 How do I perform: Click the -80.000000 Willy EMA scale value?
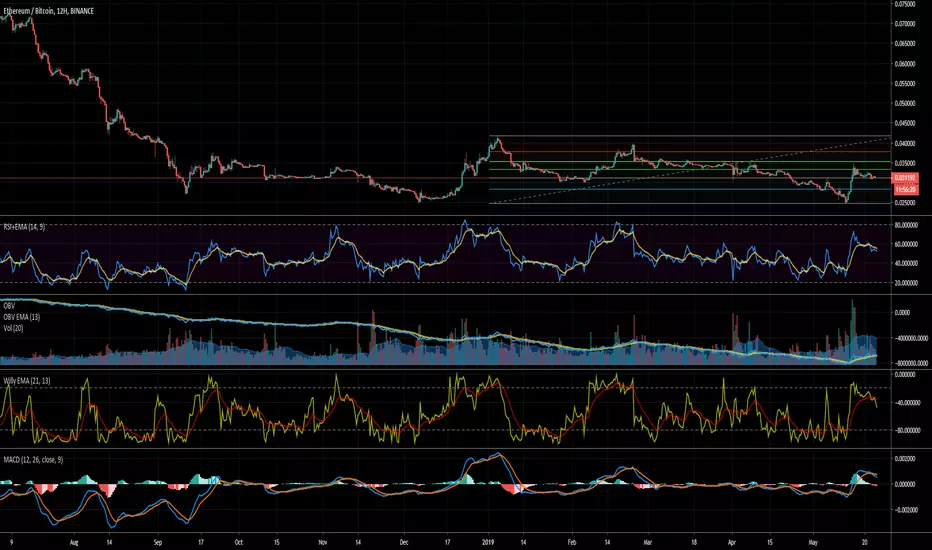(x=906, y=430)
